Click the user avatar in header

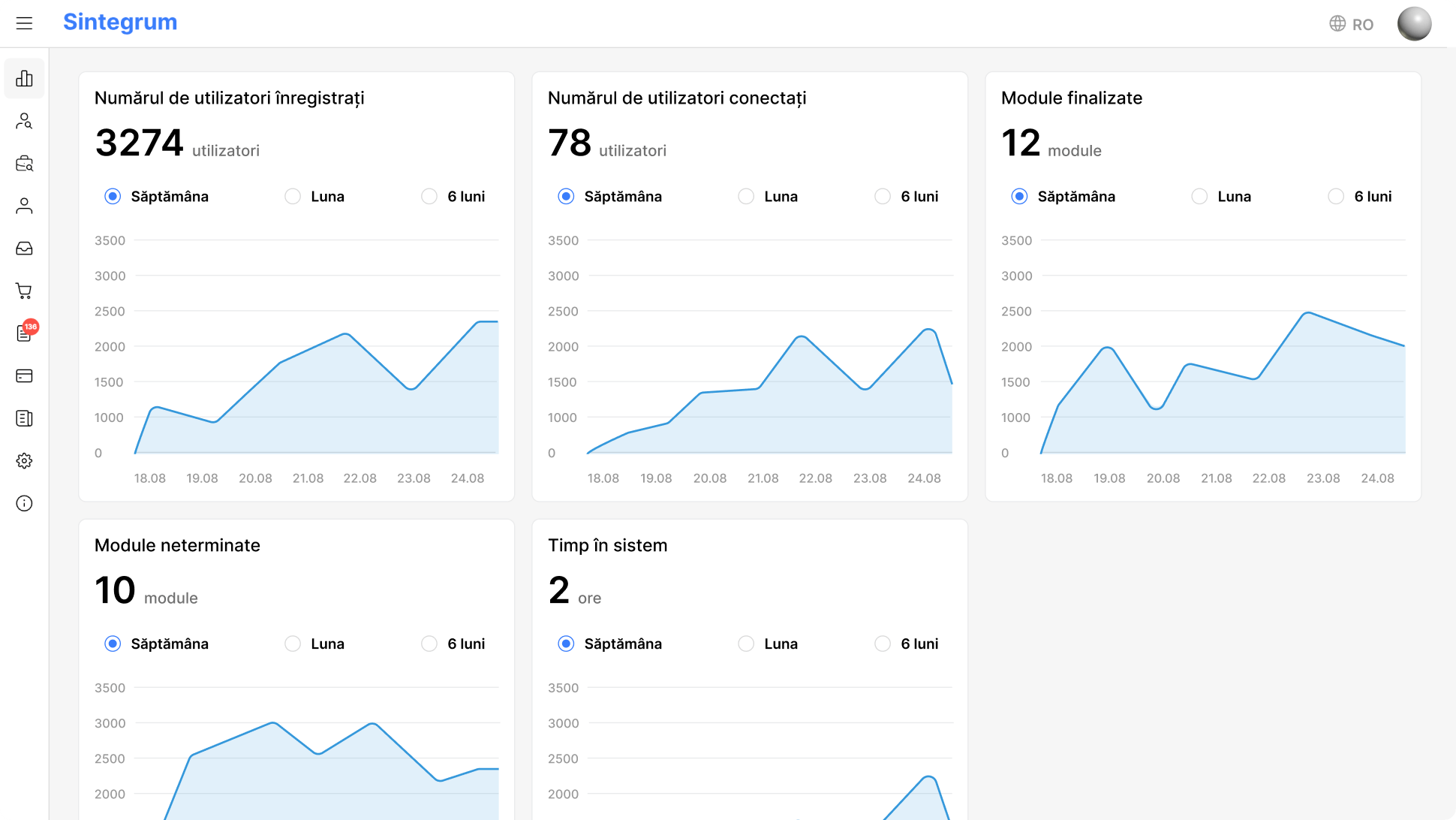click(1414, 23)
